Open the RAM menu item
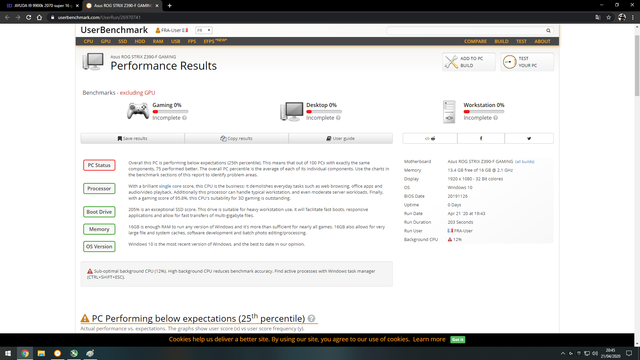The height and width of the screenshot is (360, 640). tap(158, 41)
